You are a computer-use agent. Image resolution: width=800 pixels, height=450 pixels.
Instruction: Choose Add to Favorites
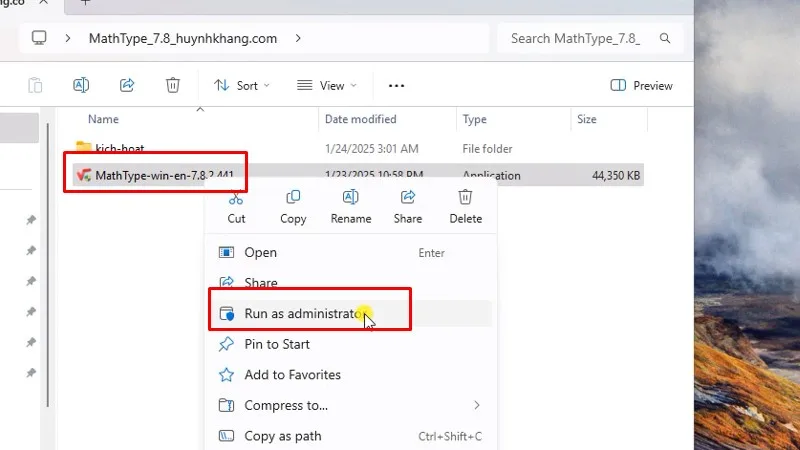[x=351, y=375]
